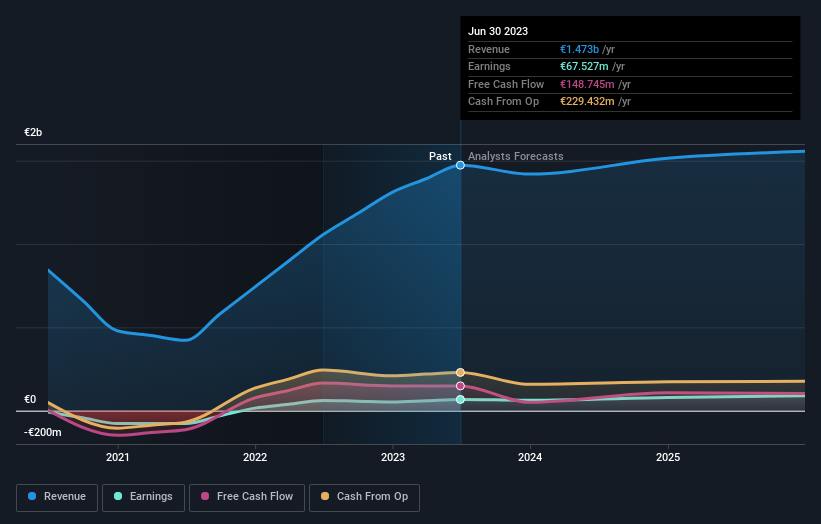The image size is (821, 524).
Task: Click the €148.745m free cash flow value
Action: 587,84
